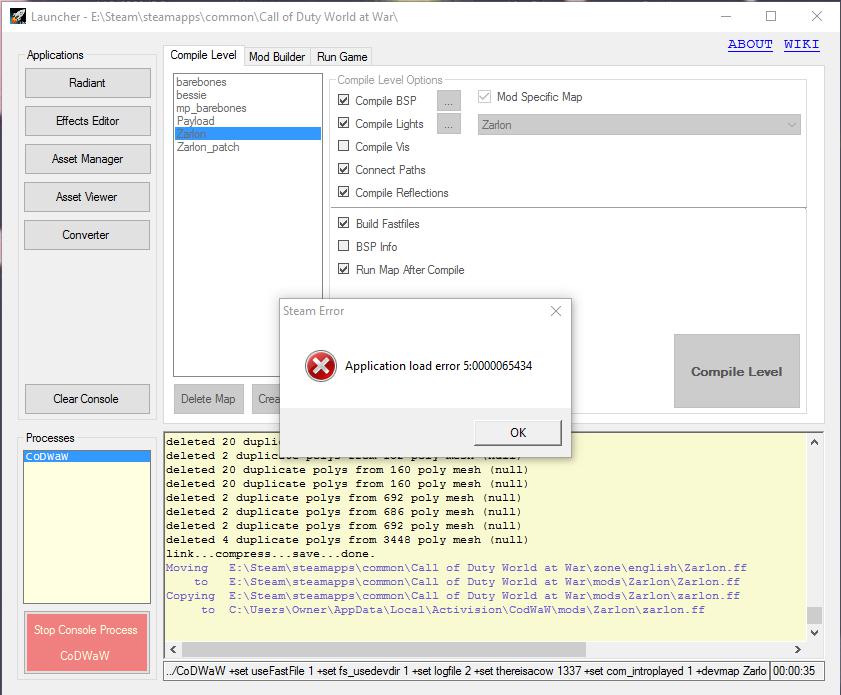The height and width of the screenshot is (695, 841).
Task: Click console horizontal scroll right arrow
Action: 798,649
